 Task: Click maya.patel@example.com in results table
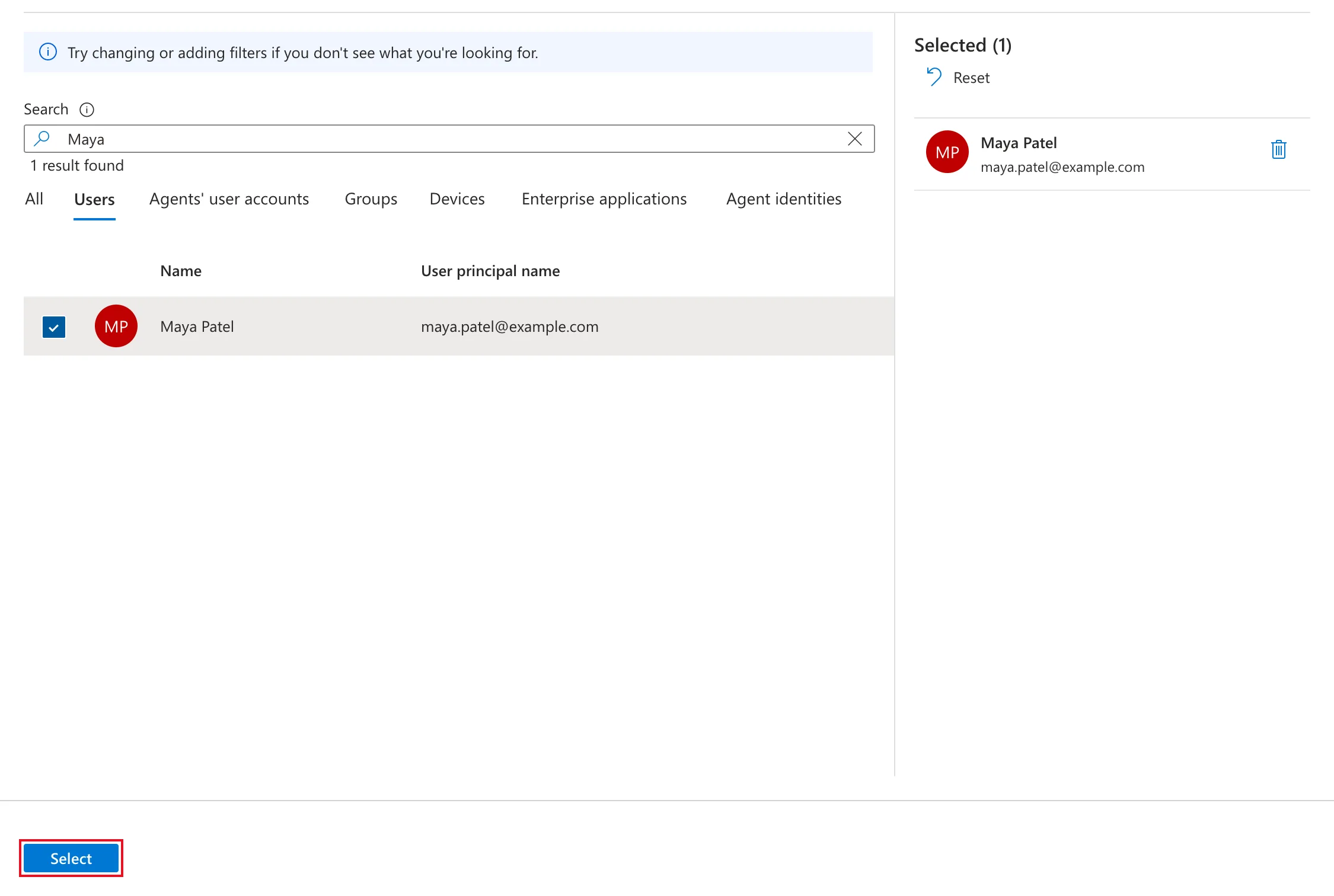tap(510, 327)
